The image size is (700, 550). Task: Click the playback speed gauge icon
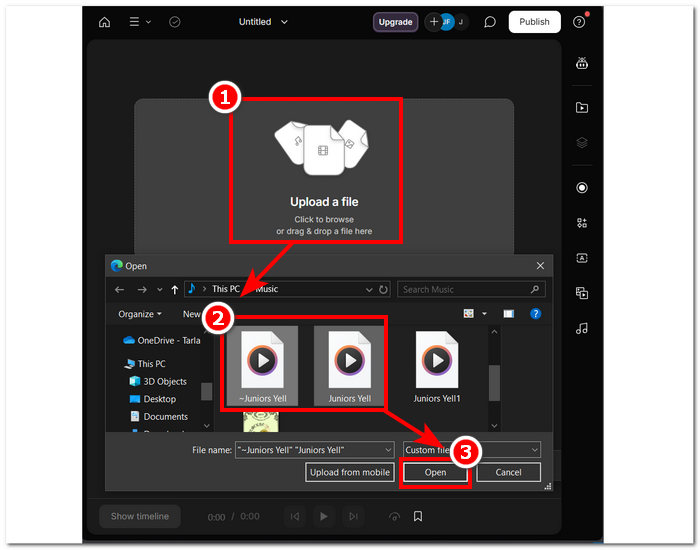pyautogui.click(x=394, y=517)
